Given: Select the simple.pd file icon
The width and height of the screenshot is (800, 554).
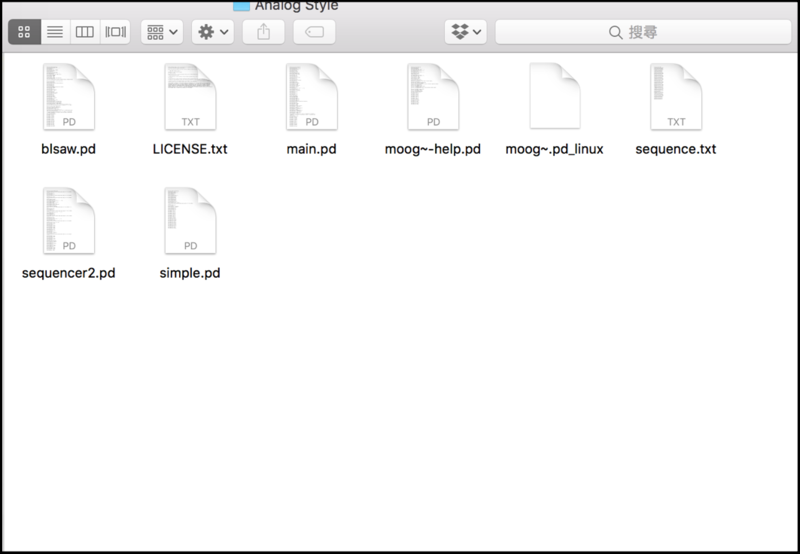Looking at the screenshot, I should tap(190, 219).
